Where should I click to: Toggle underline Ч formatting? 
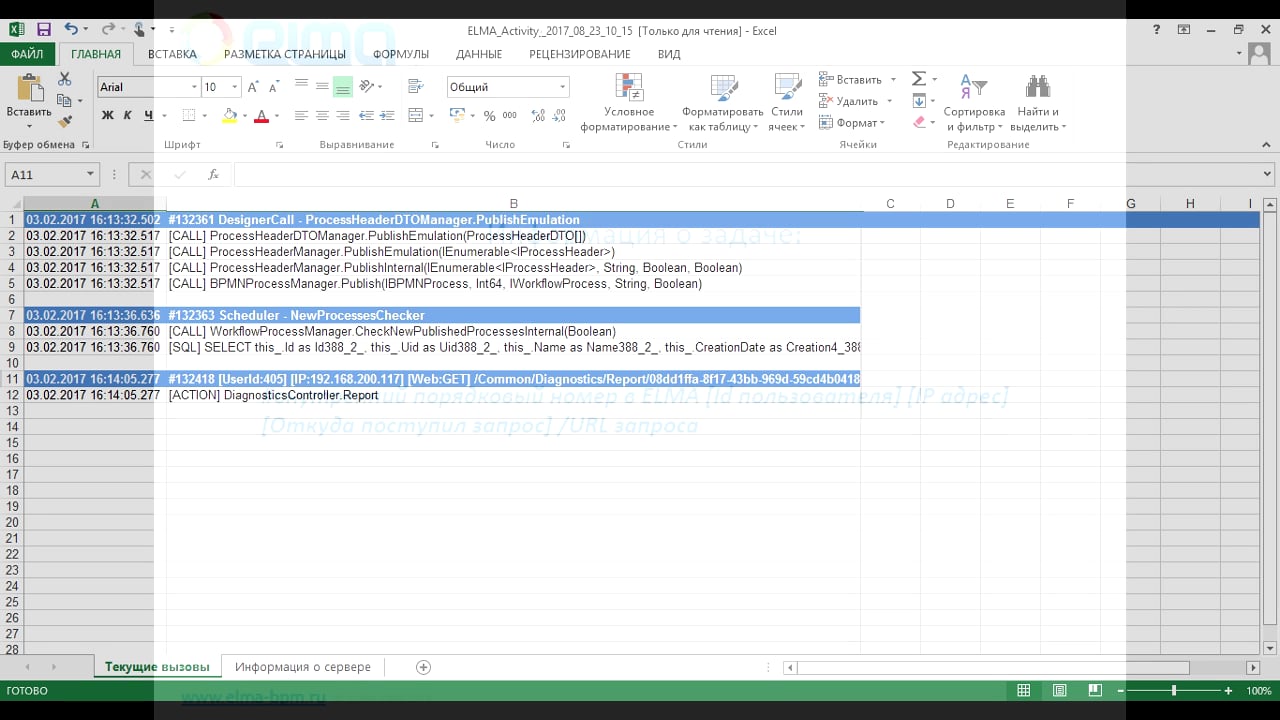click(x=148, y=116)
